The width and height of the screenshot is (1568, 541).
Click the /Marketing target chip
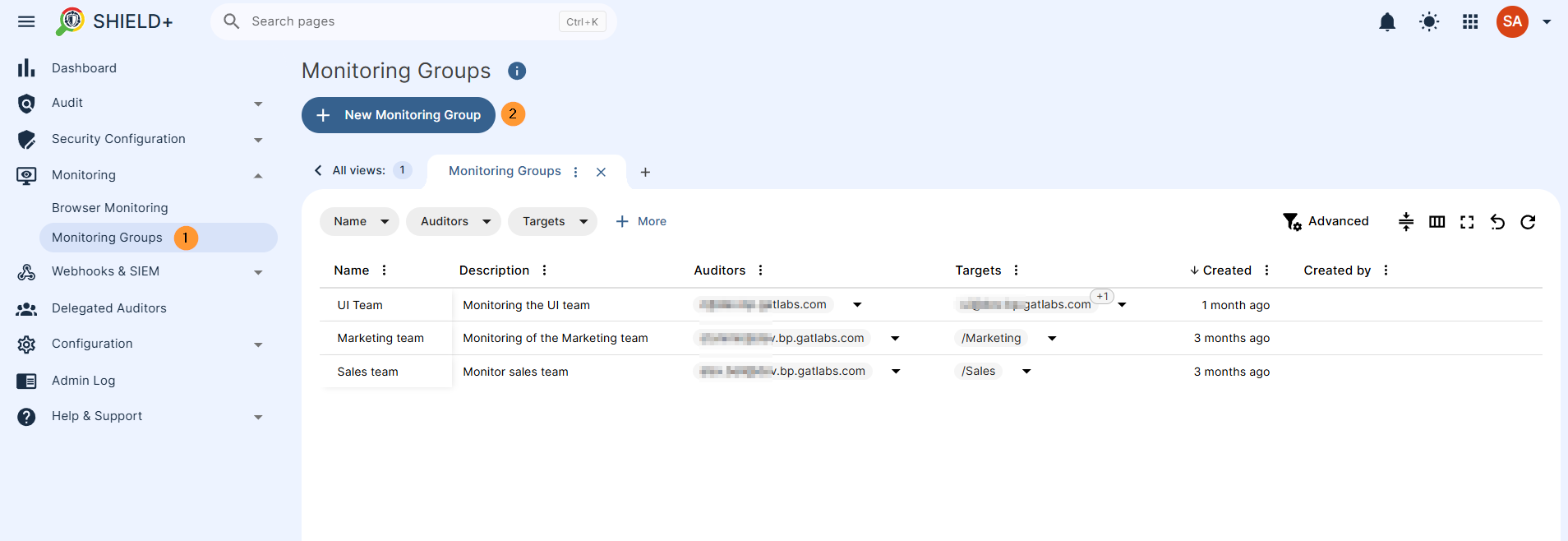(x=991, y=338)
